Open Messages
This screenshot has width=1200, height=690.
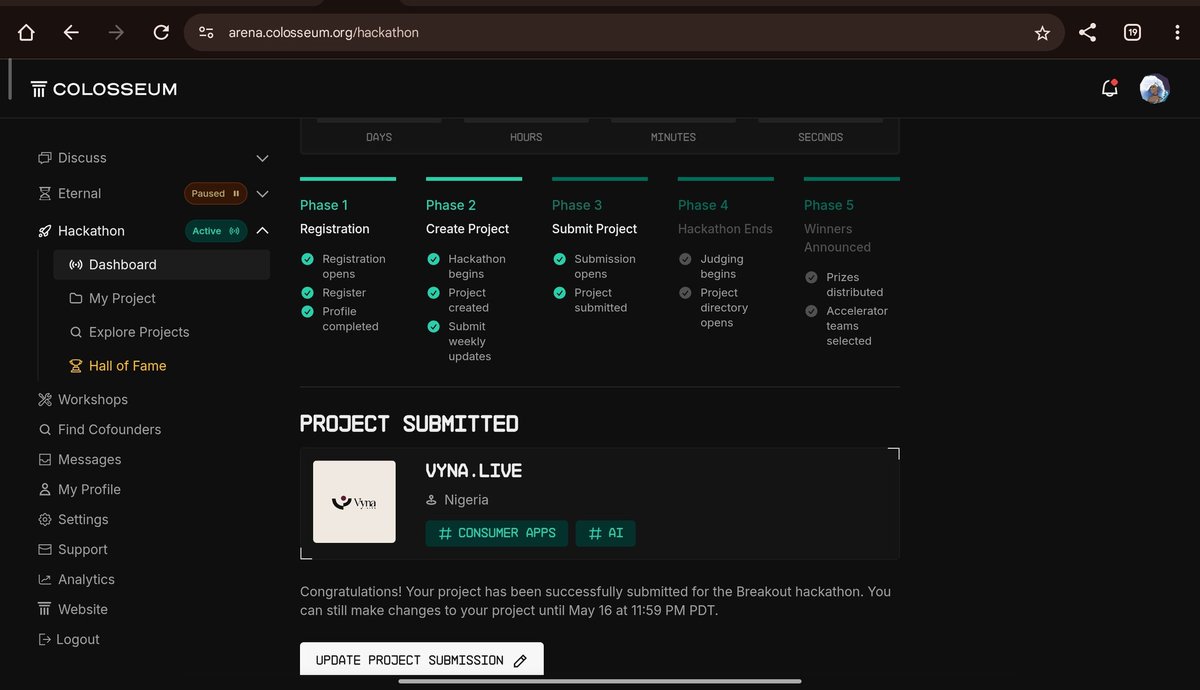click(89, 459)
